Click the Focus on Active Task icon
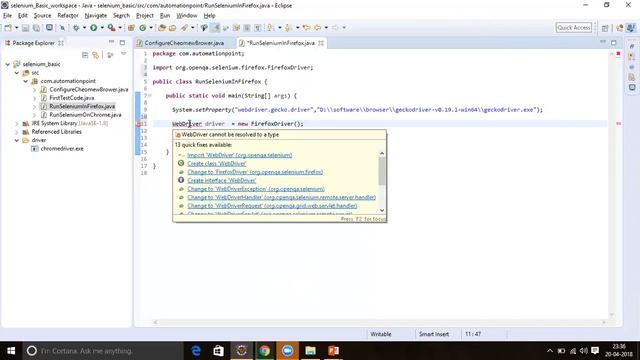Image resolution: width=640 pixels, height=360 pixels. pos(110,55)
